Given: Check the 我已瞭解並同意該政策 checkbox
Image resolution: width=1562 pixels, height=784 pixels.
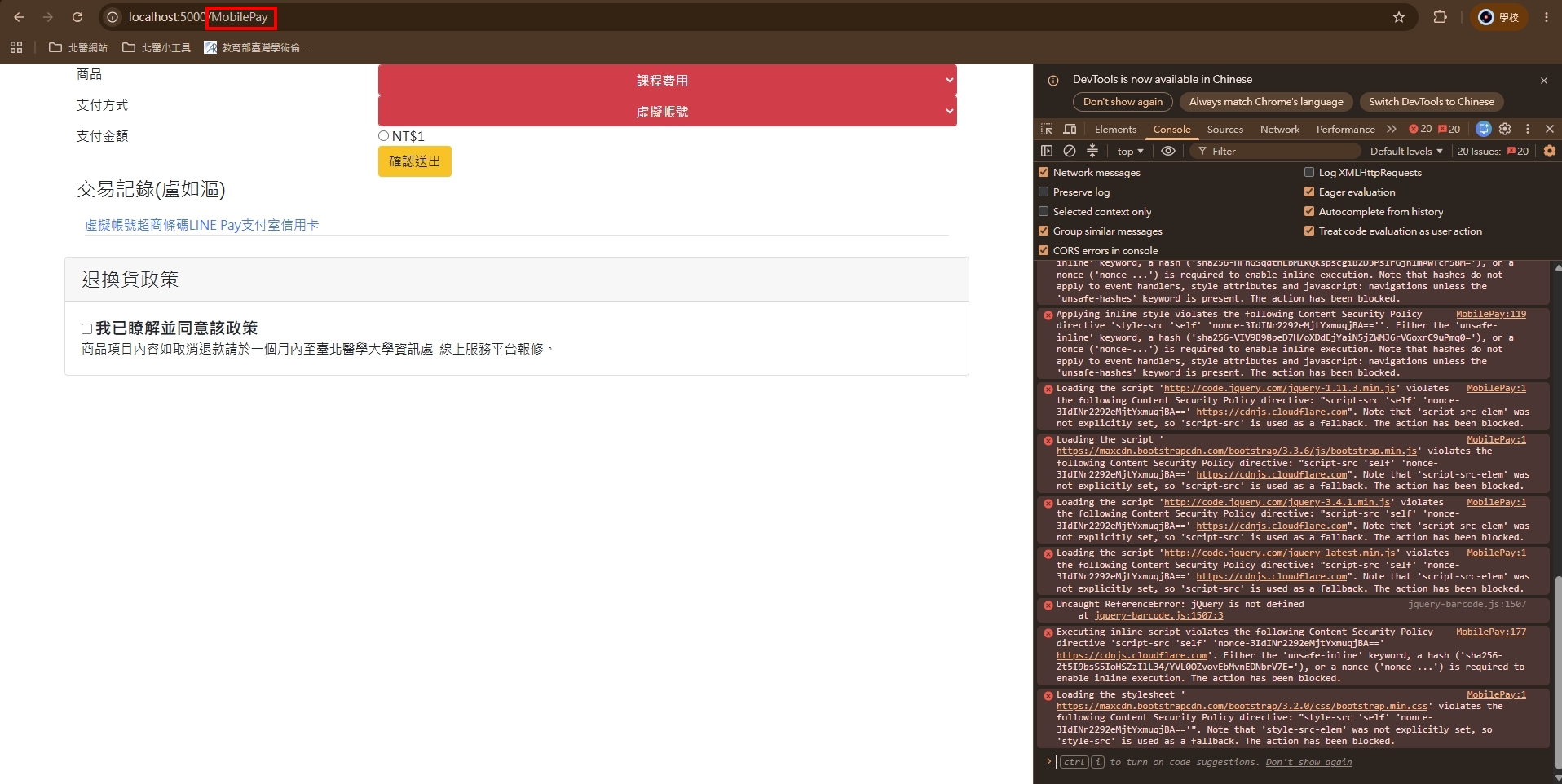Looking at the screenshot, I should (86, 328).
